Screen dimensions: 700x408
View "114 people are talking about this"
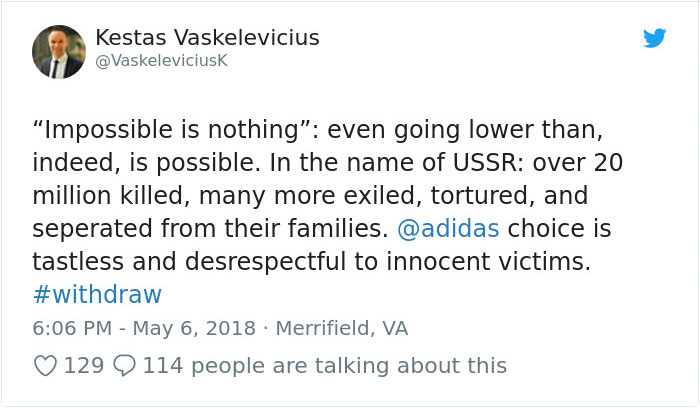coord(324,366)
